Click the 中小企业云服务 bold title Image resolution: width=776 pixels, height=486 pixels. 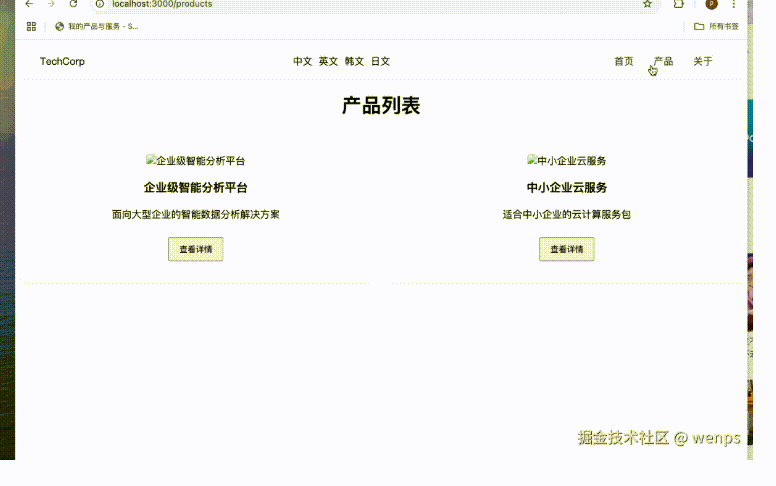coord(567,188)
